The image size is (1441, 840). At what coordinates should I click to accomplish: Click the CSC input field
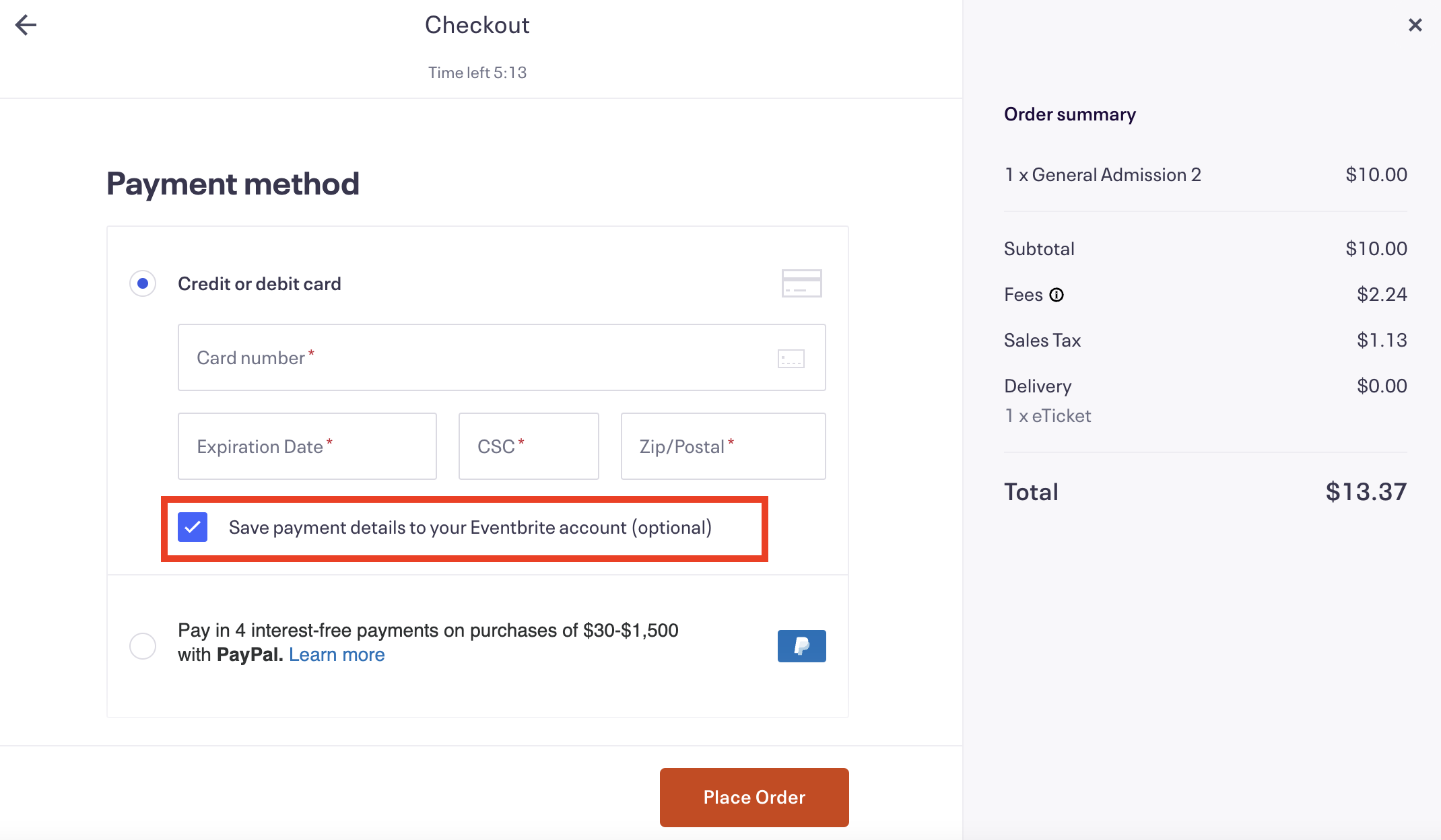click(529, 446)
